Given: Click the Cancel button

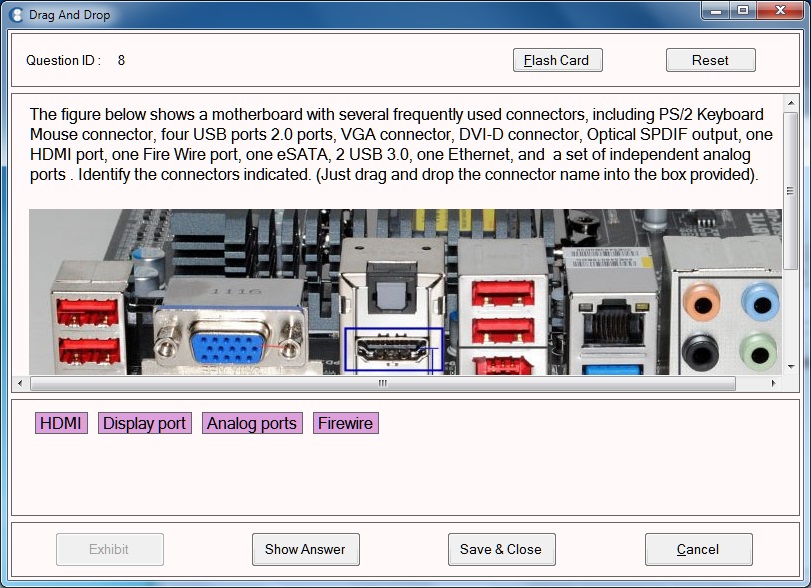Looking at the screenshot, I should click(698, 549).
